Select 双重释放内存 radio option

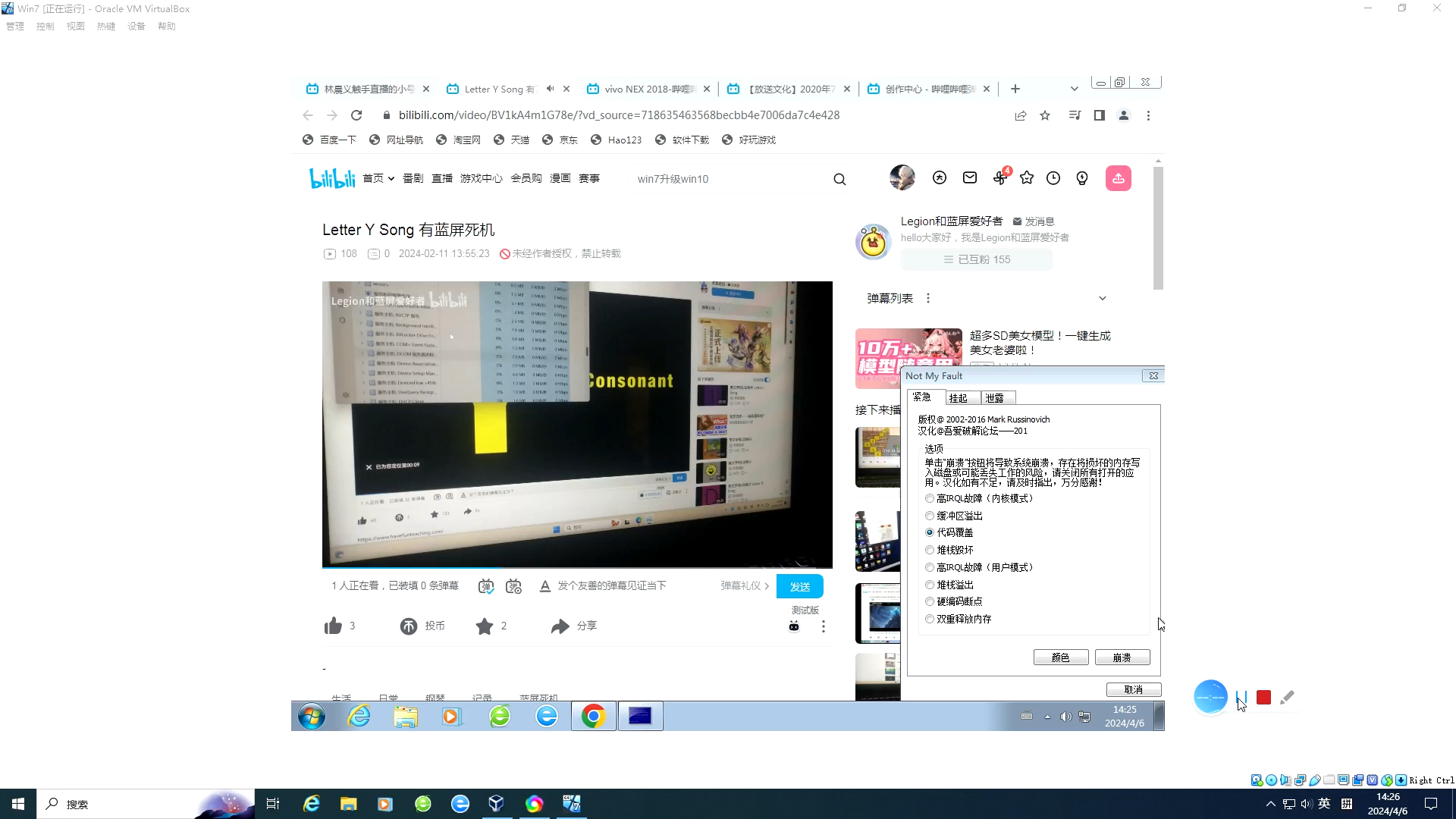(x=930, y=619)
